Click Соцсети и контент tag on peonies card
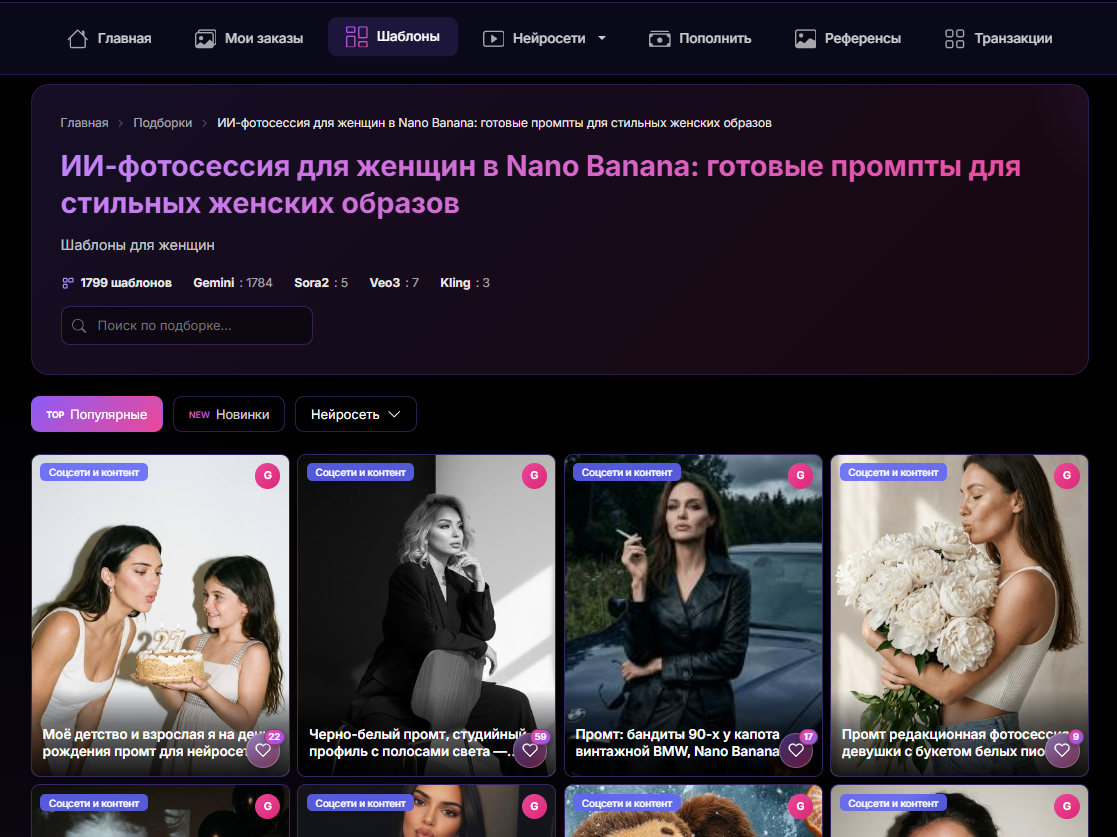The image size is (1117, 837). point(893,472)
